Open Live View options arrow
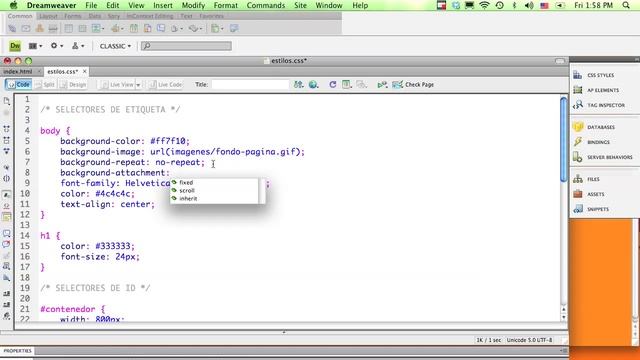The height and width of the screenshot is (360, 640). click(138, 85)
